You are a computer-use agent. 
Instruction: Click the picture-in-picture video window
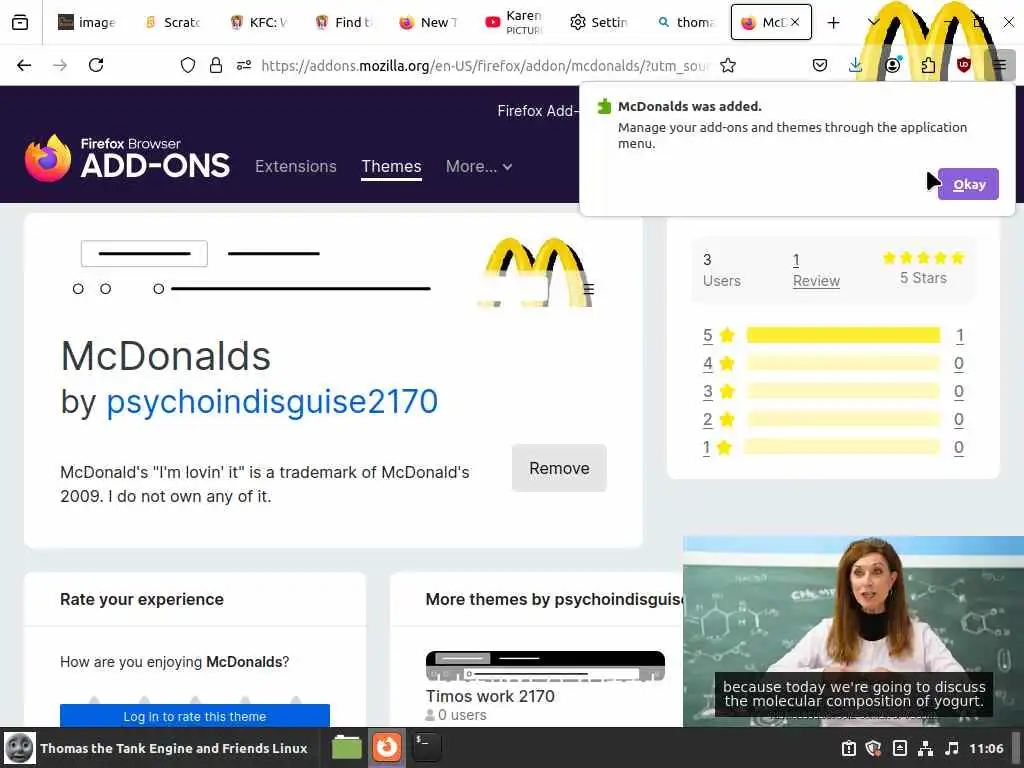[853, 631]
